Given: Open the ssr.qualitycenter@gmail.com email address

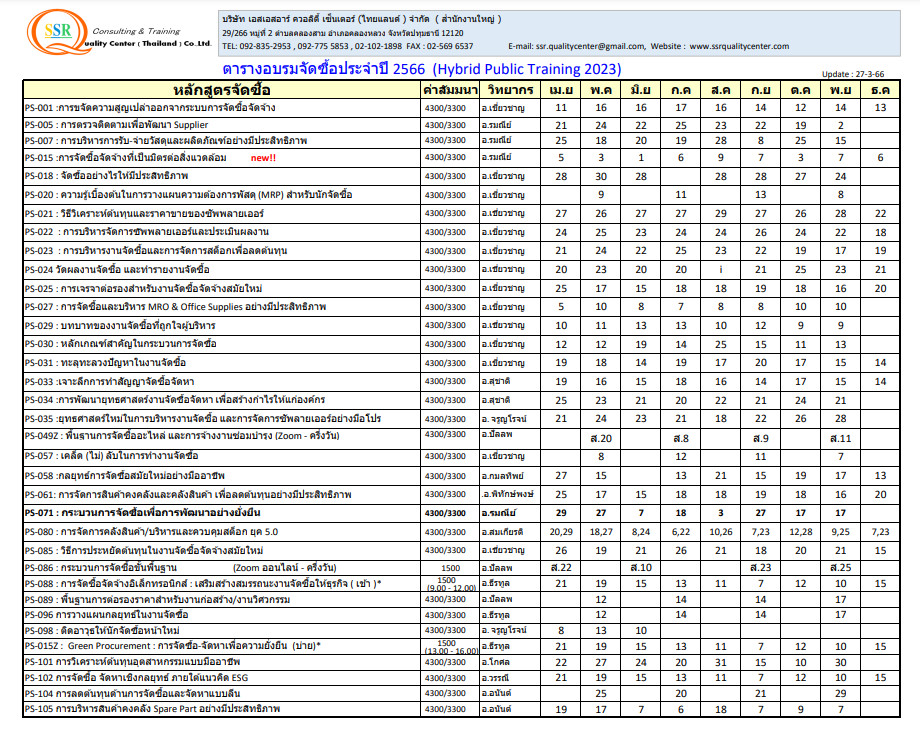Looking at the screenshot, I should [590, 46].
